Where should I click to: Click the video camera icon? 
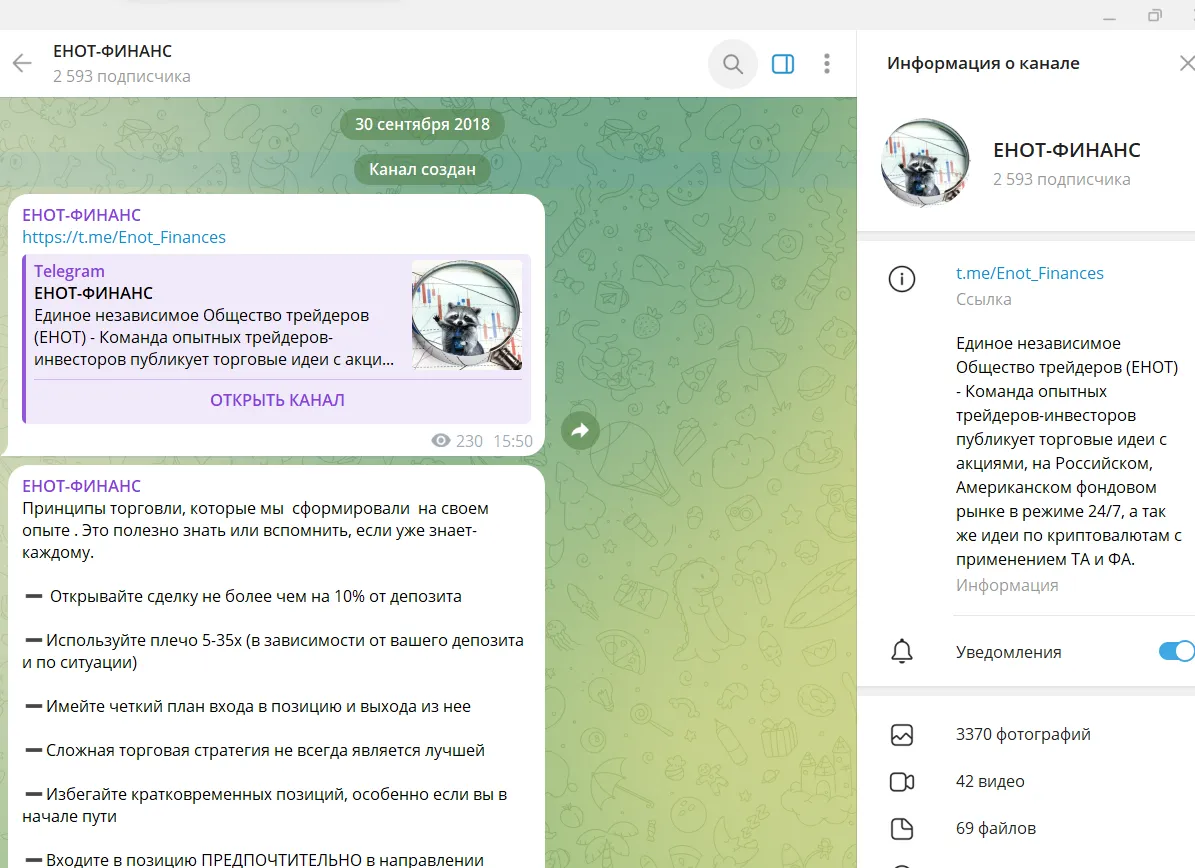tap(902, 782)
